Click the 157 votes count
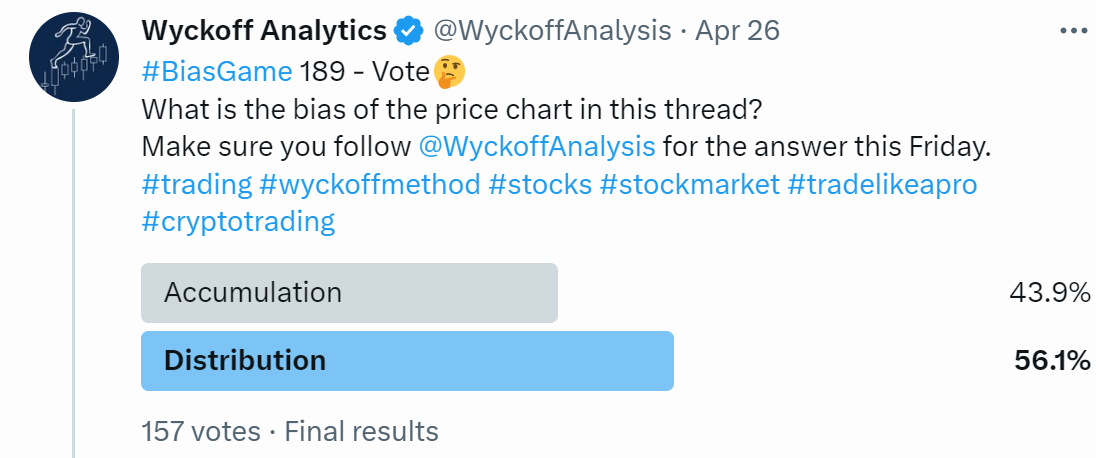The height and width of the screenshot is (458, 1096). (201, 431)
